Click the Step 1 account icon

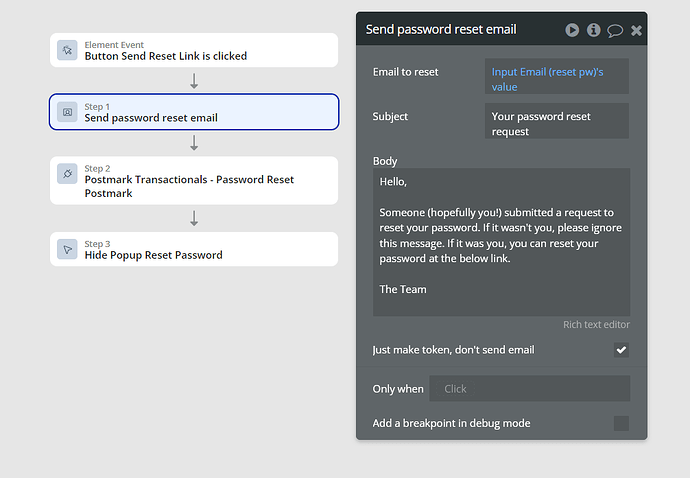coord(67,111)
